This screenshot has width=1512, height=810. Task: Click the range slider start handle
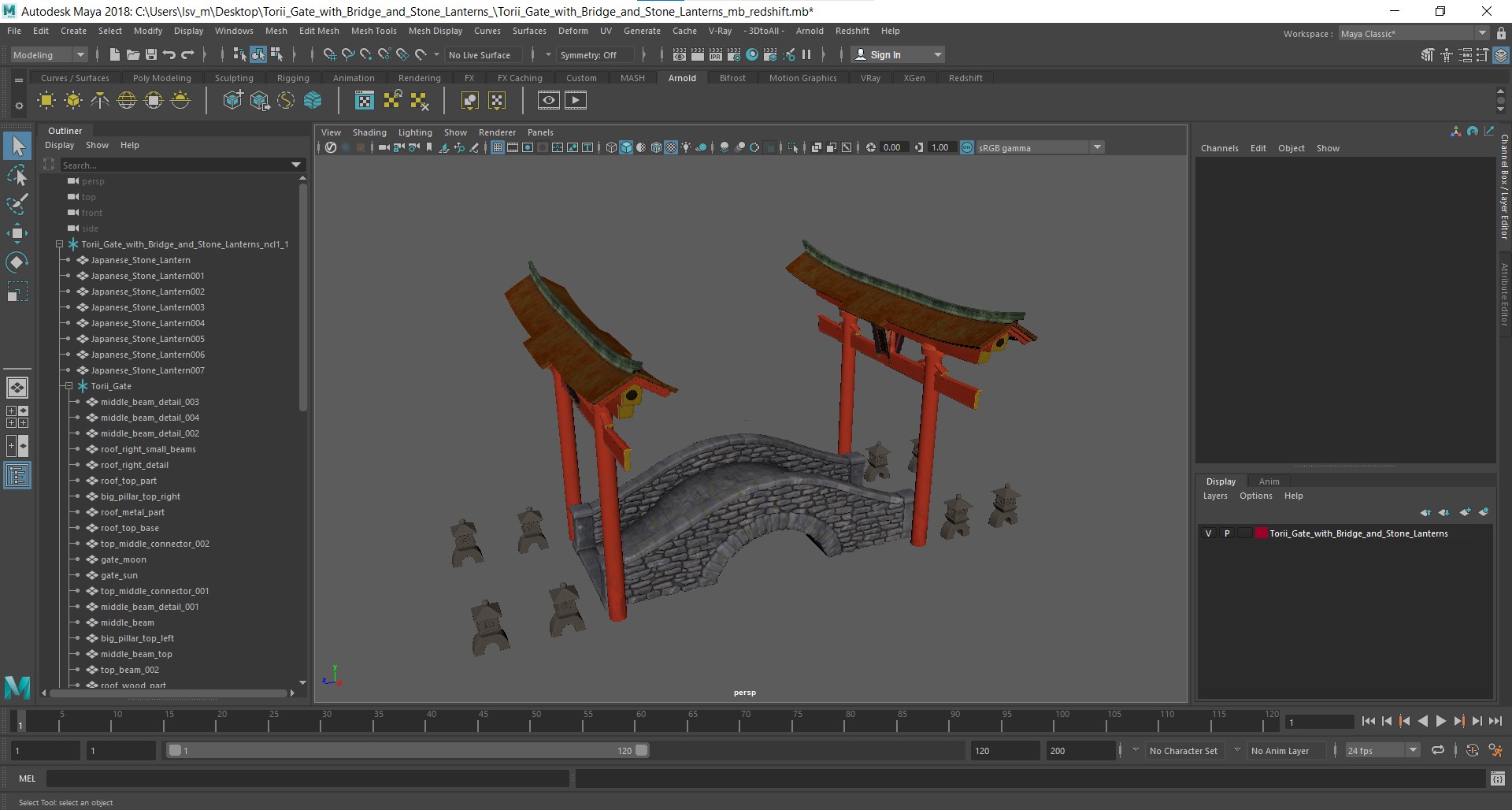coord(175,750)
